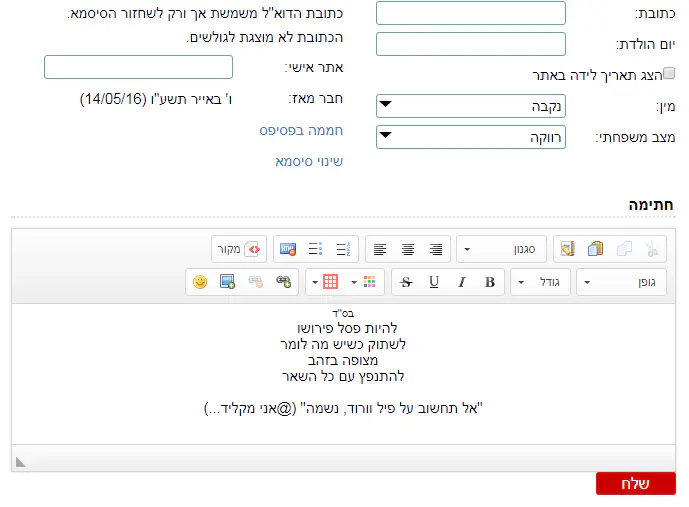Center align the signature text
Image resolution: width=689 pixels, height=507 pixels.
[x=408, y=249]
